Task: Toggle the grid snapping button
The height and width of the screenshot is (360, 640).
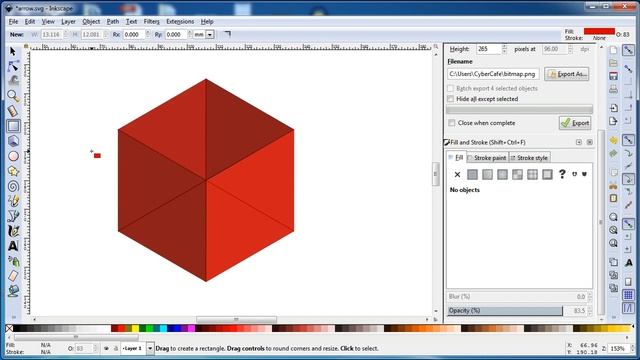Action: coord(629,295)
